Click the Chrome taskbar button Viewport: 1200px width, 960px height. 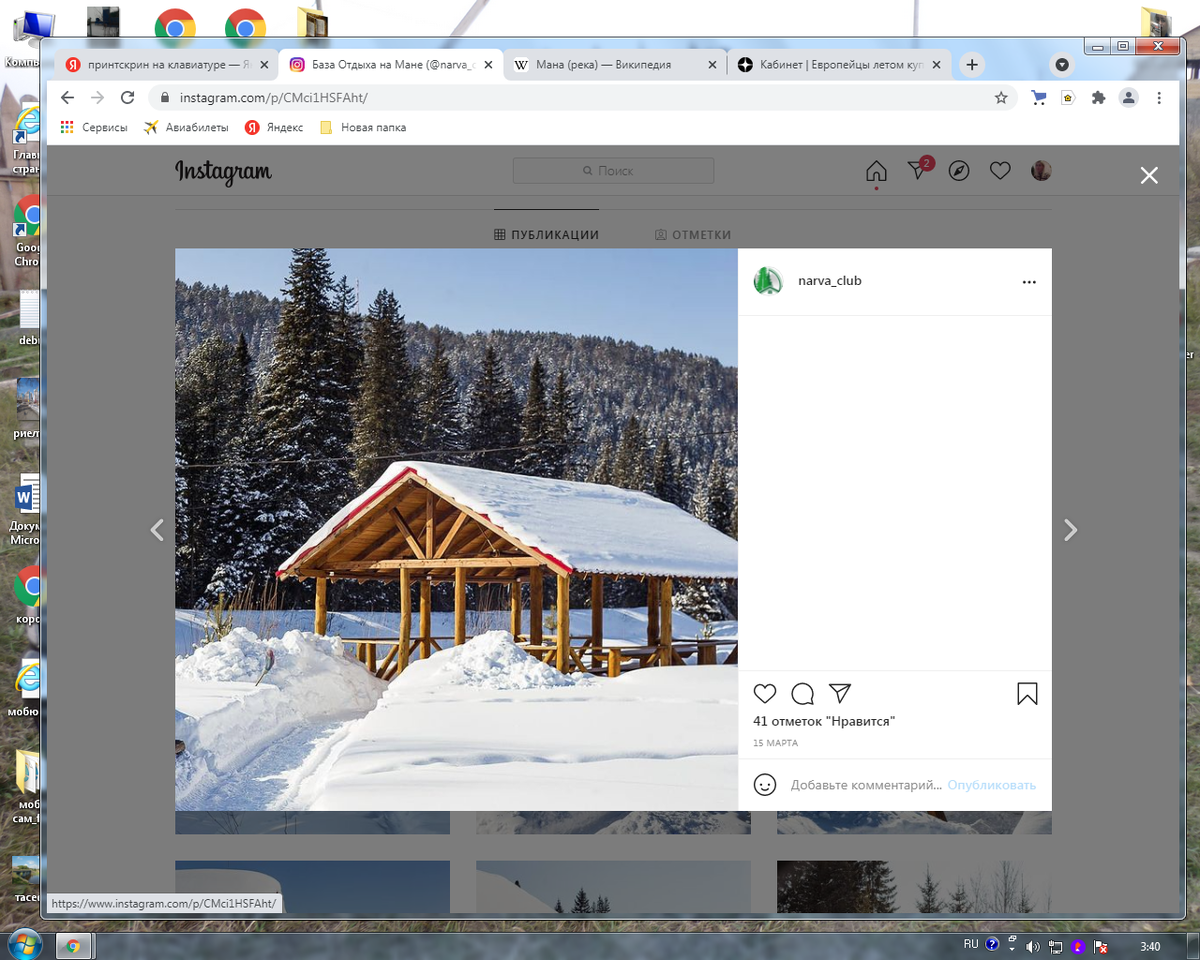pos(73,946)
